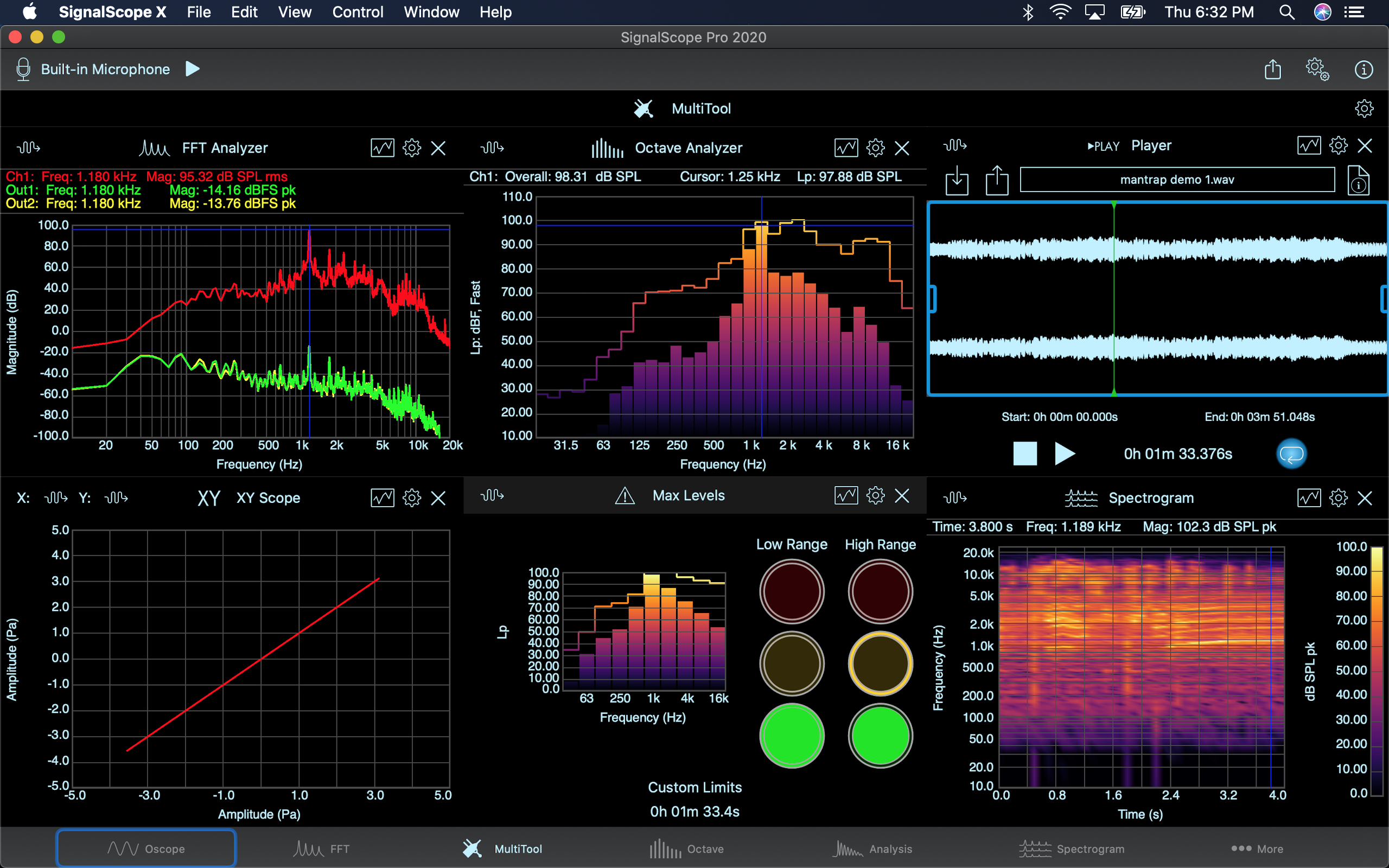The height and width of the screenshot is (868, 1389).
Task: Open the Spectrogram panel settings gear
Action: (1338, 497)
